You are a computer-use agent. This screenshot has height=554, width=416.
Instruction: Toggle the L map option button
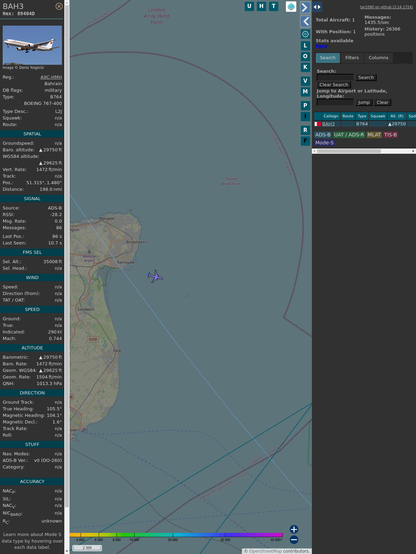point(305,46)
